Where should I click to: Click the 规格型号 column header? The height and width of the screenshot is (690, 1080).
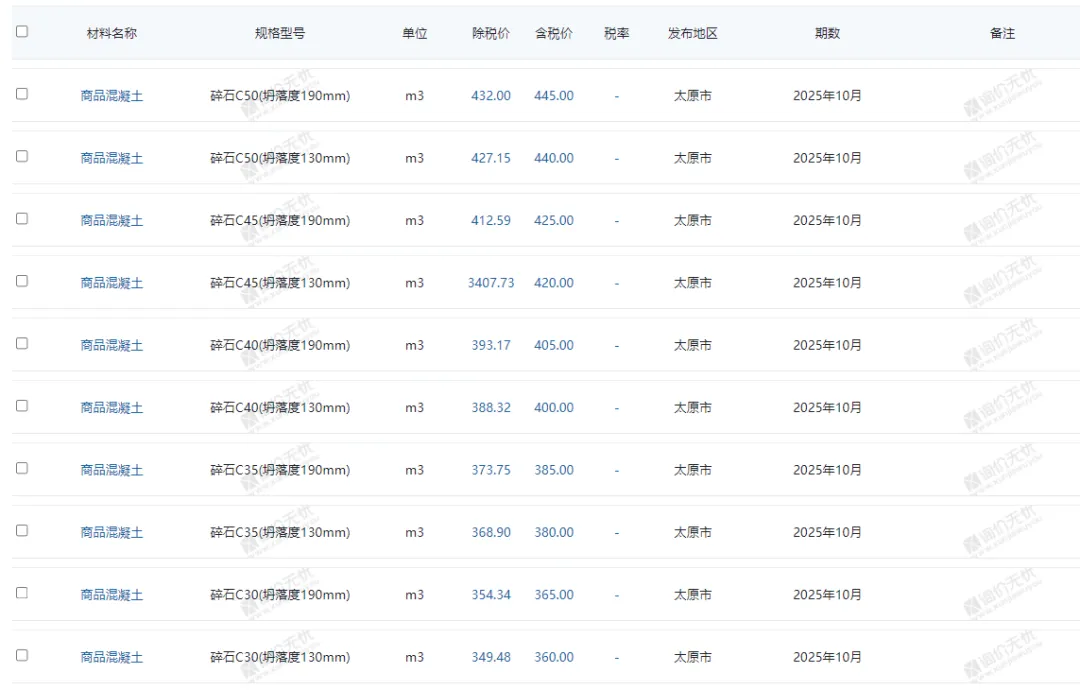pos(280,33)
